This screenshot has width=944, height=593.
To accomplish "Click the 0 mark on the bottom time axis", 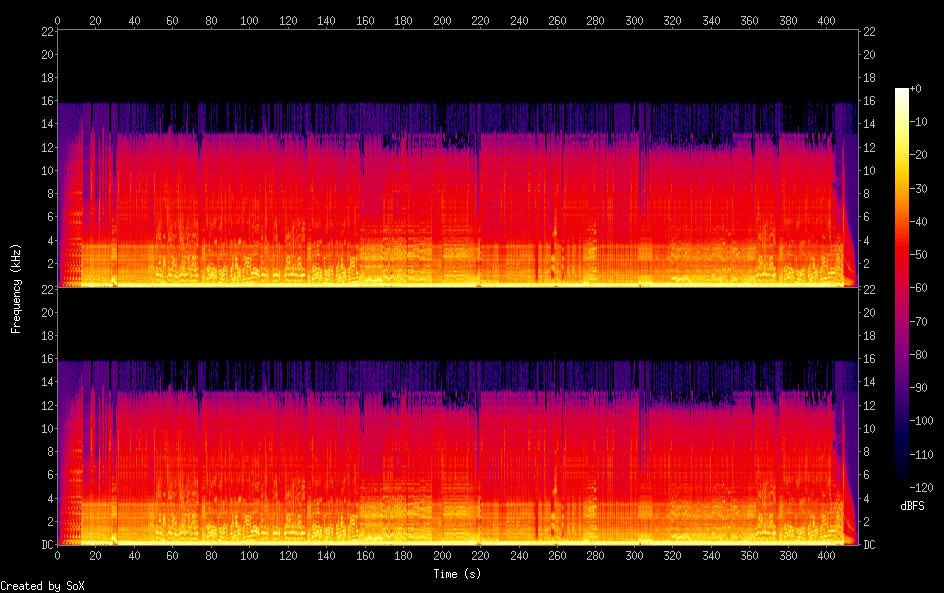I will 57,555.
